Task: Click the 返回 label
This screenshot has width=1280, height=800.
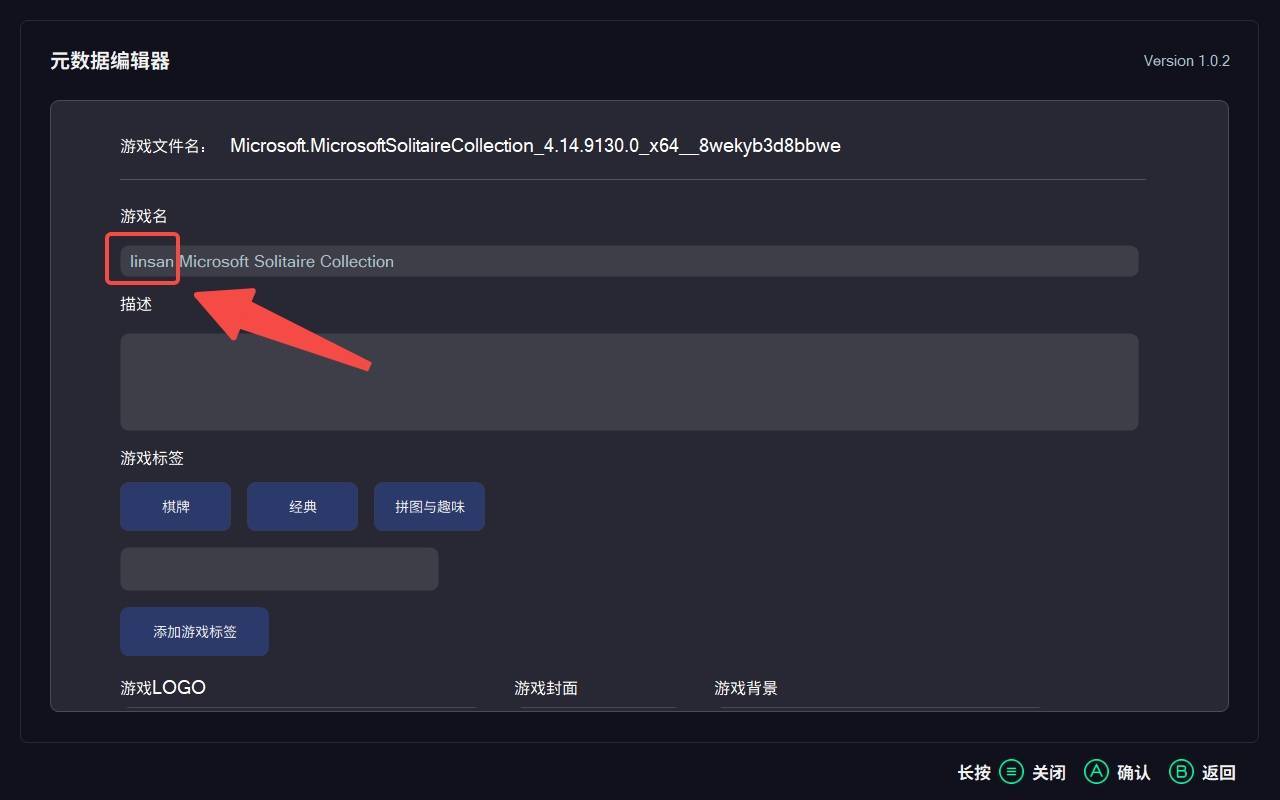Action: [x=1219, y=773]
